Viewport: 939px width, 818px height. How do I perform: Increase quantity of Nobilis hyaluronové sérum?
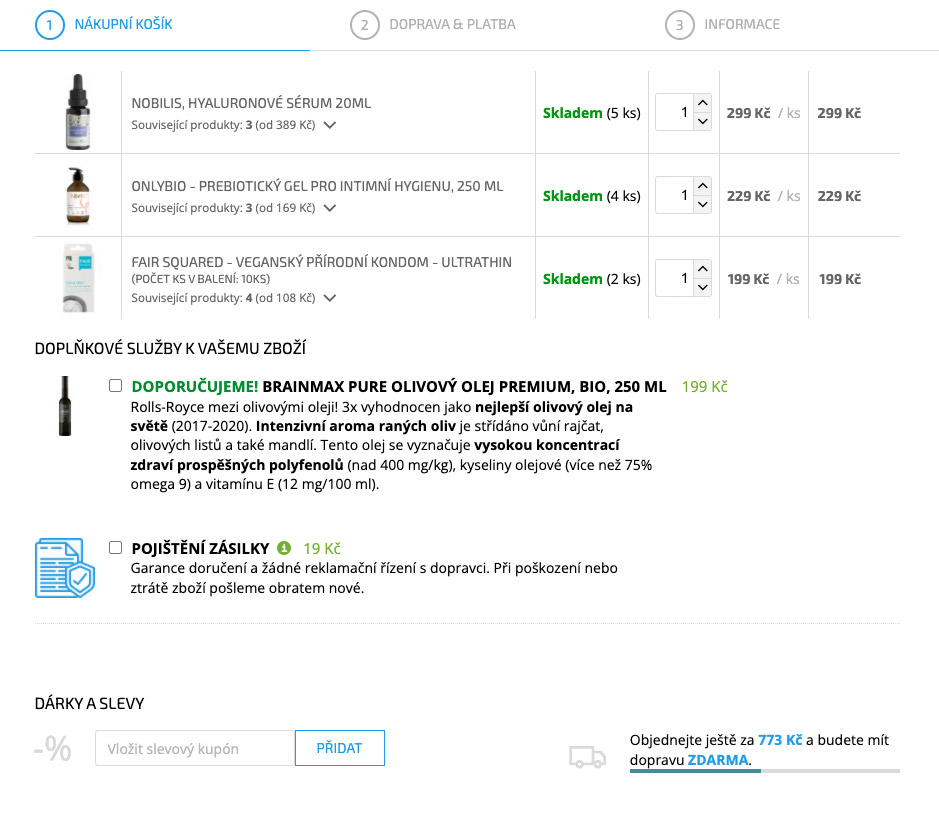click(703, 103)
